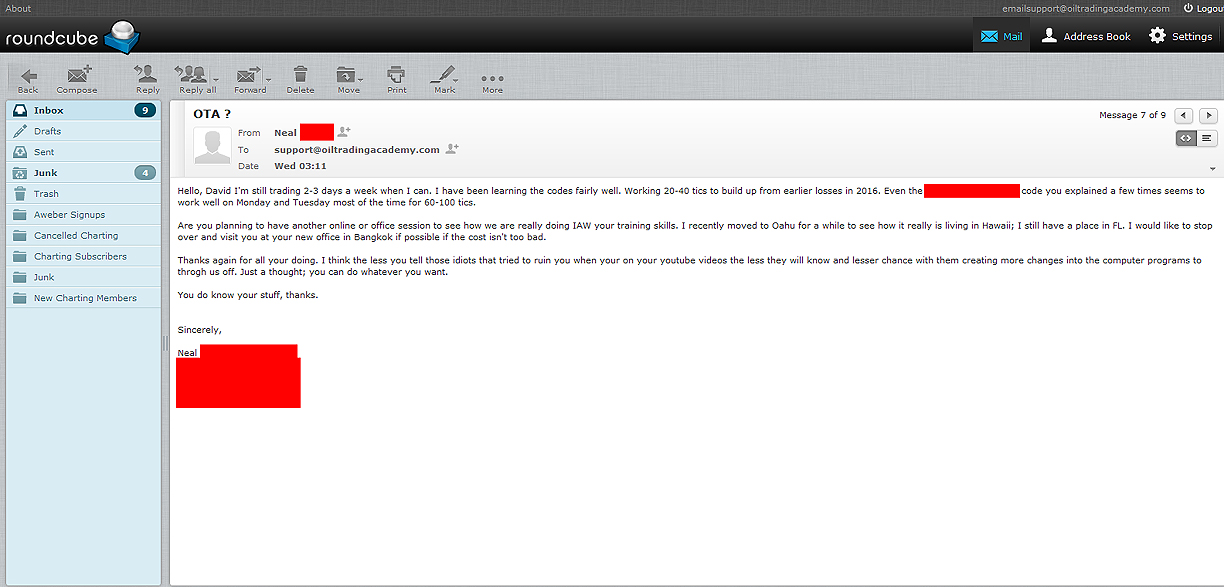This screenshot has height=587, width=1224.
Task: Go back to the message list
Action: point(28,79)
